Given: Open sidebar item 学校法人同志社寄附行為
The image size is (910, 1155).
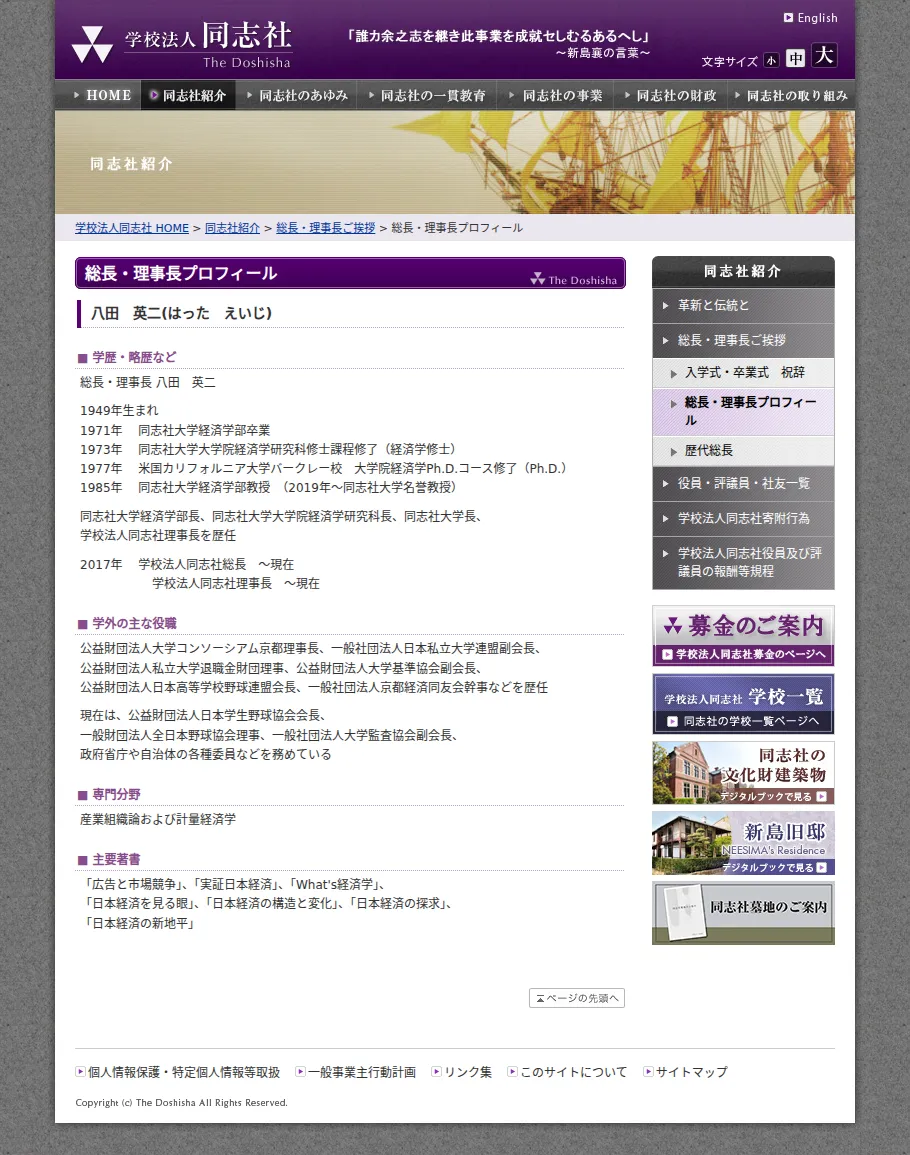Looking at the screenshot, I should click(743, 519).
